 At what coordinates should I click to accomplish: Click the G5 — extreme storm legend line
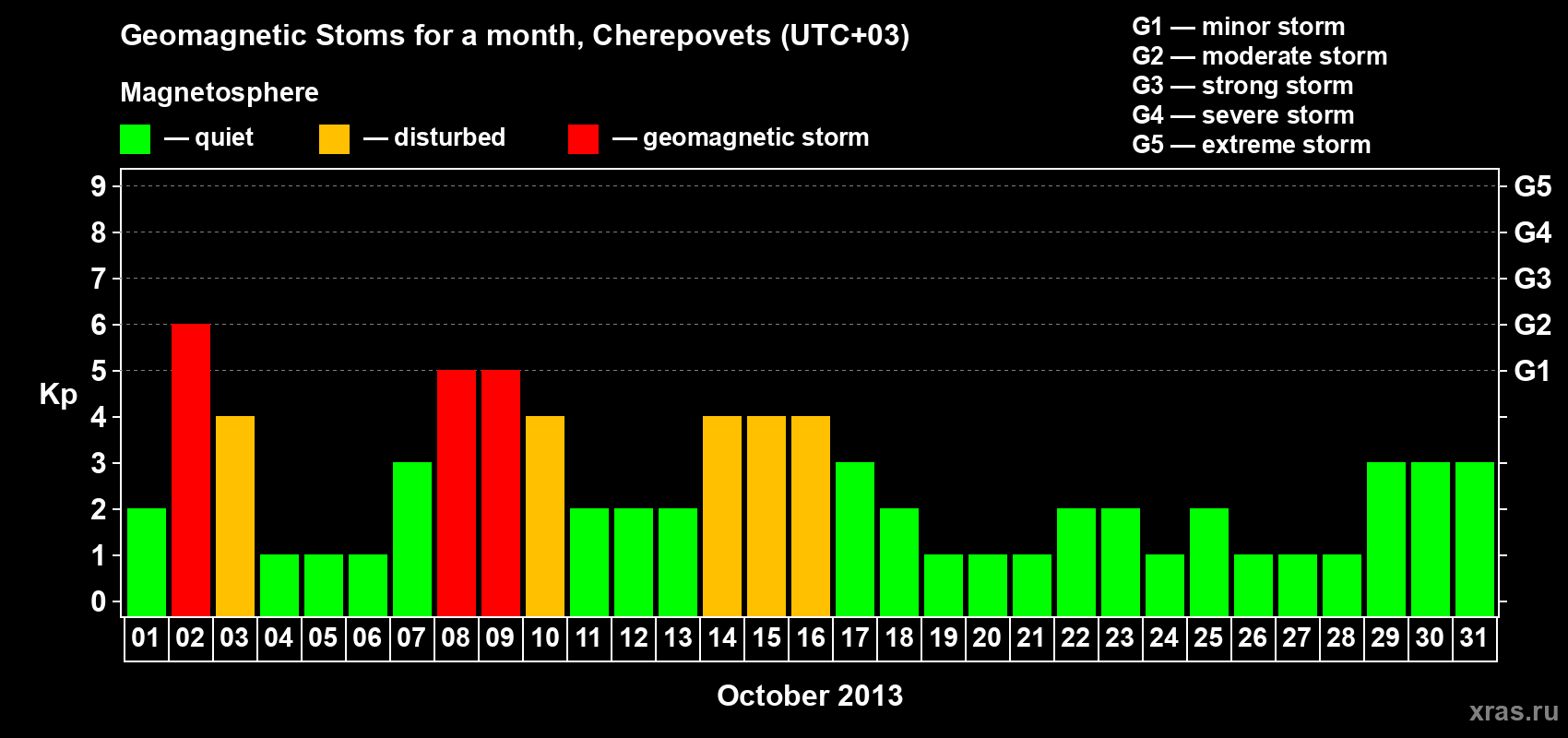[1252, 145]
